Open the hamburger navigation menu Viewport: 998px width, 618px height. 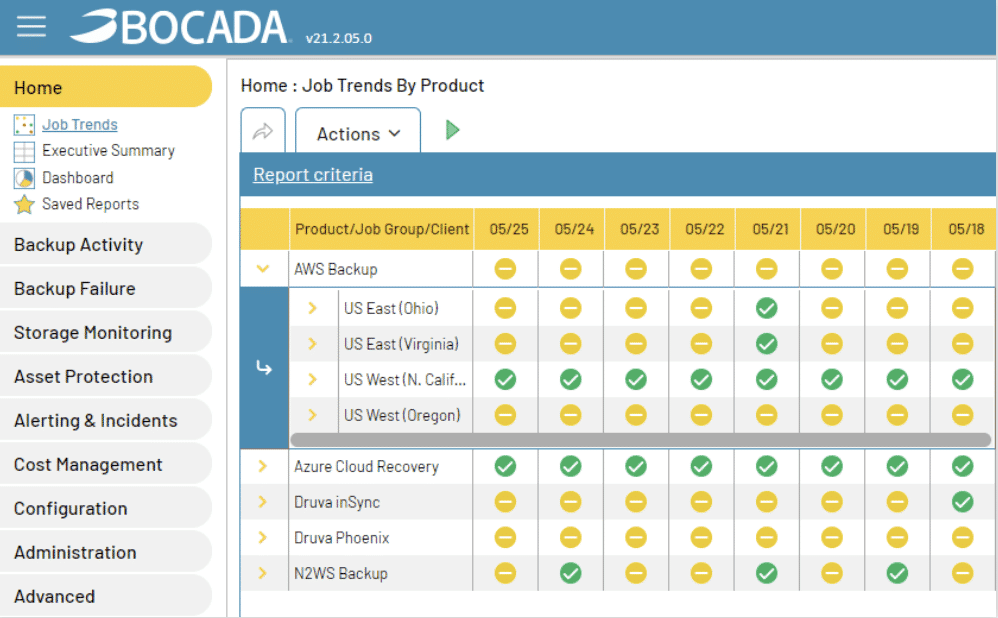coord(31,27)
